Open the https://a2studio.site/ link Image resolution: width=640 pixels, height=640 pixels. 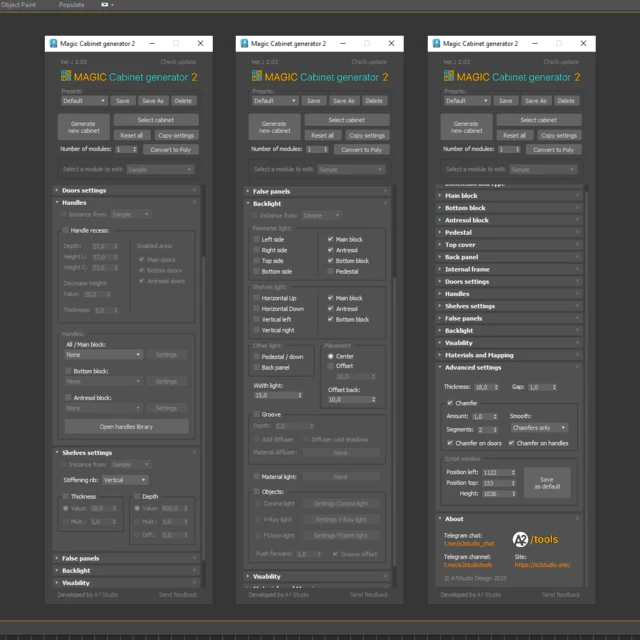pyautogui.click(x=542, y=565)
